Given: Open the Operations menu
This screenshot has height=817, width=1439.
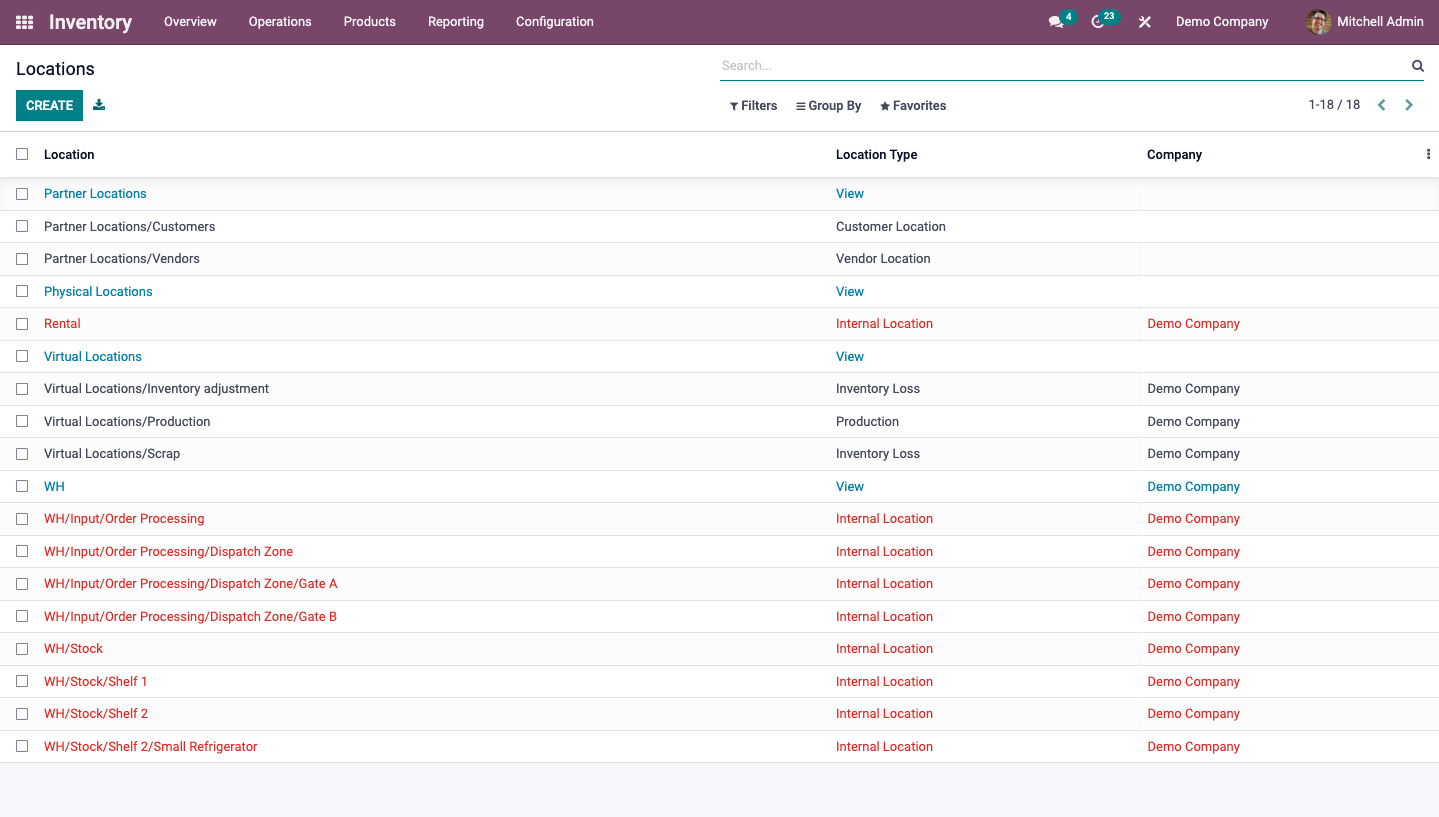Looking at the screenshot, I should [x=280, y=22].
